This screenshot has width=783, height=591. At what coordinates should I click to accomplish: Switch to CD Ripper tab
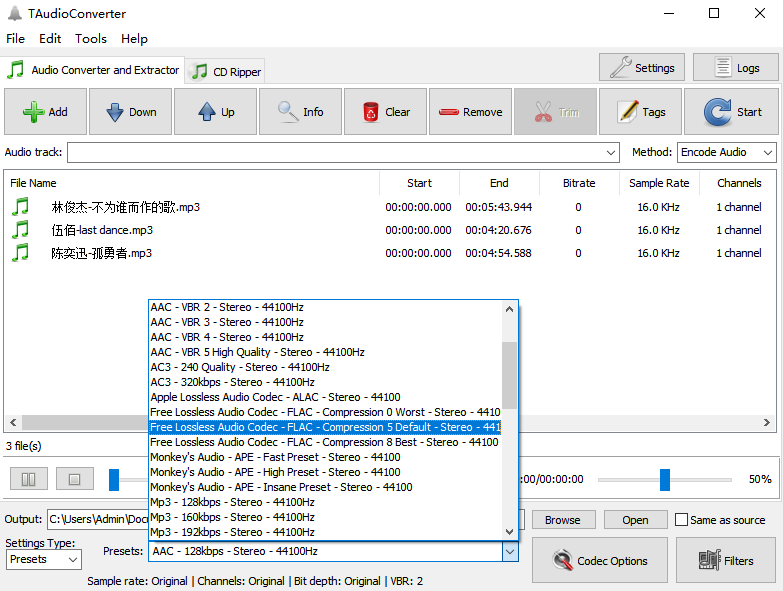[226, 72]
